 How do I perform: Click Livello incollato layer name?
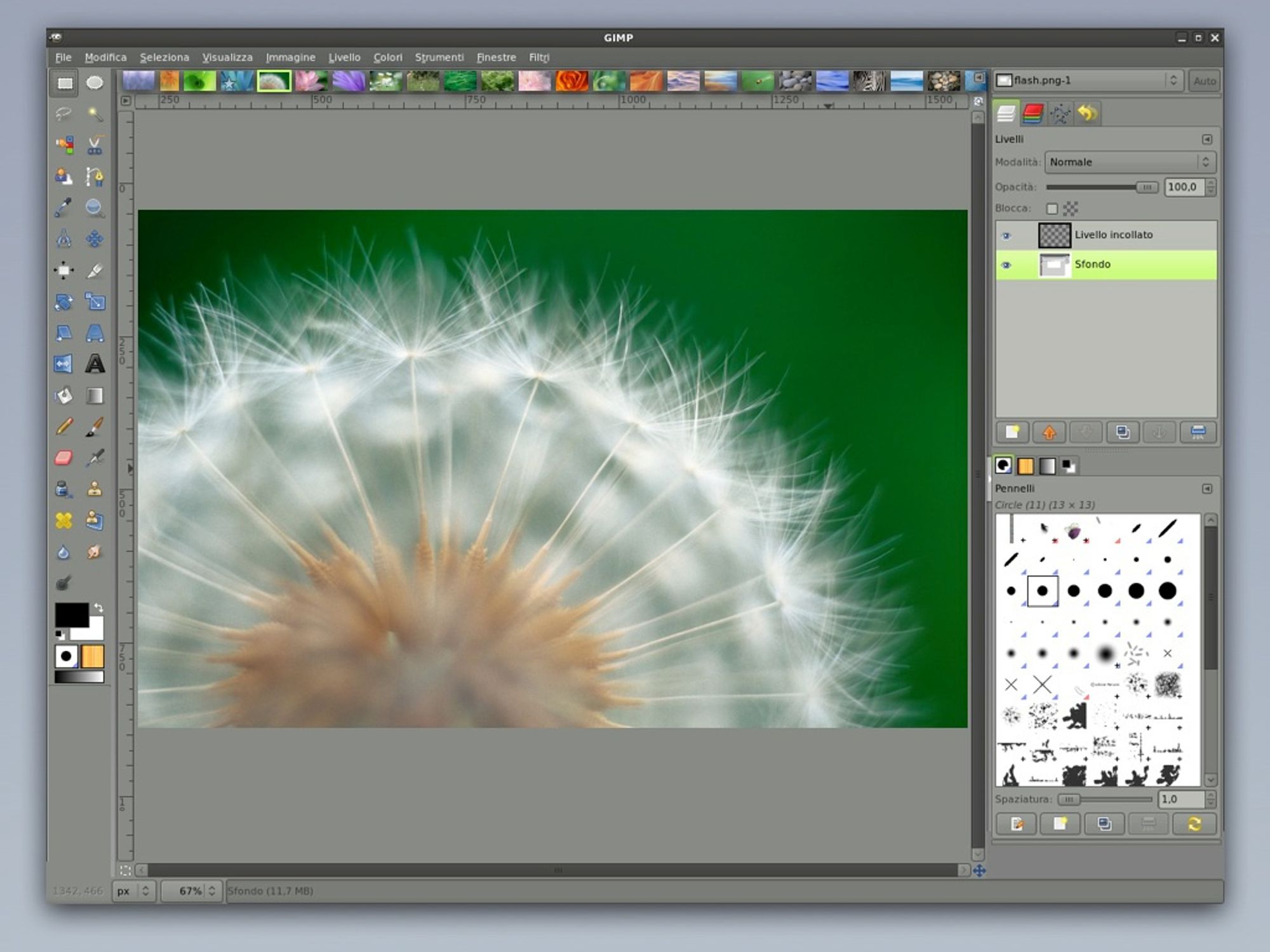click(1113, 234)
